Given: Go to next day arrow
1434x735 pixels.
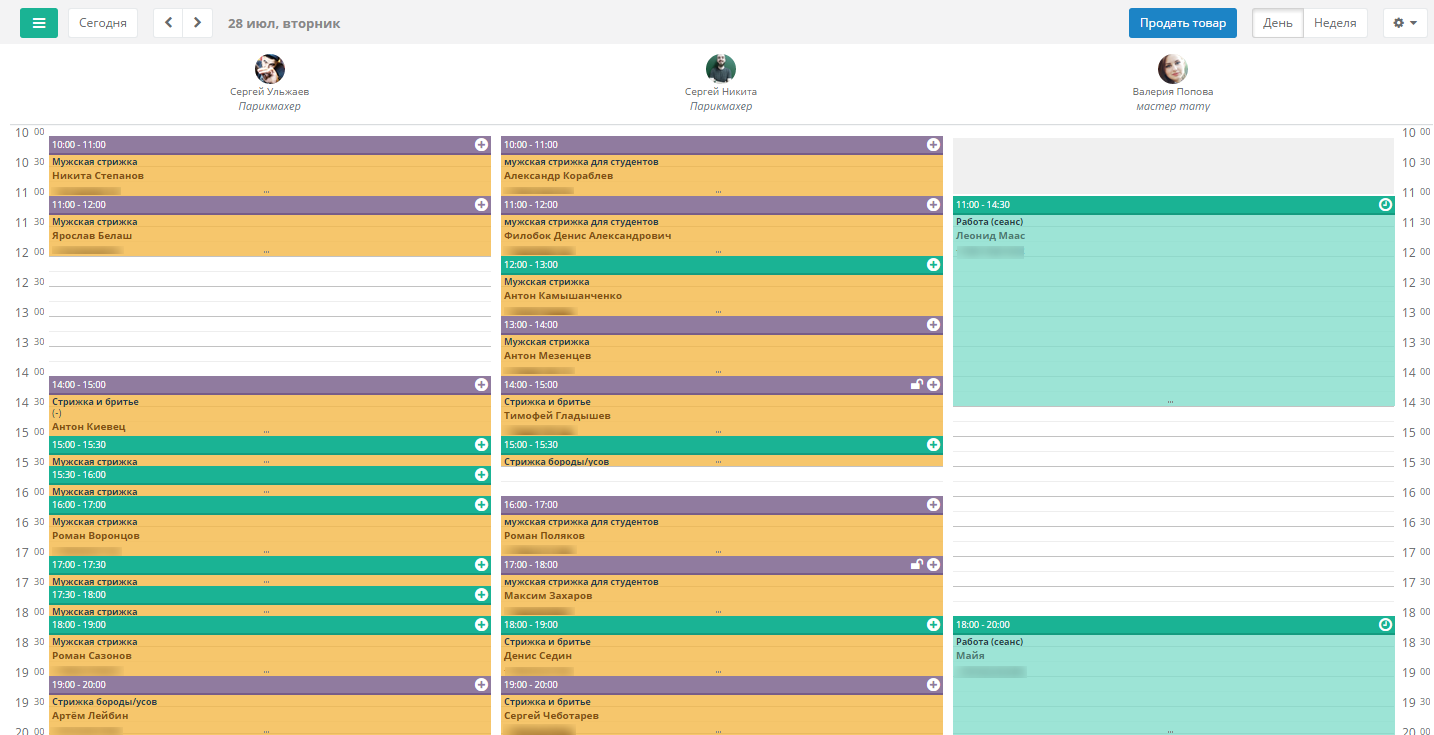Looking at the screenshot, I should (198, 23).
